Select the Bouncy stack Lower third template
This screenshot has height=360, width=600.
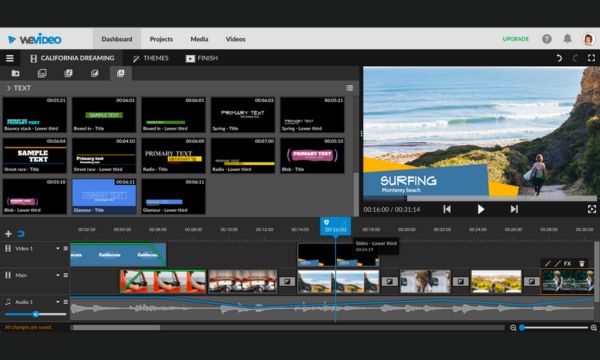click(x=34, y=114)
